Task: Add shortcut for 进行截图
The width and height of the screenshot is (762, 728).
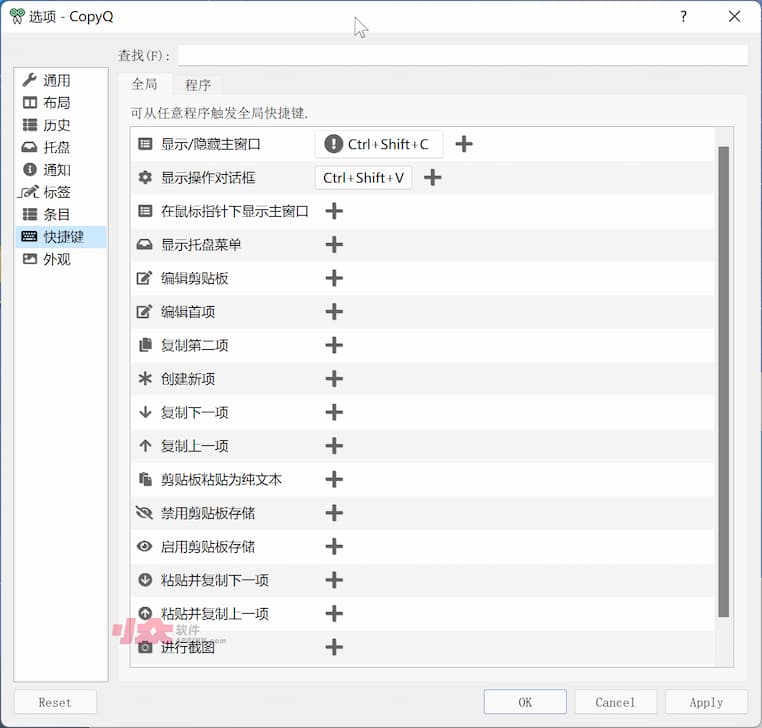Action: pos(334,647)
